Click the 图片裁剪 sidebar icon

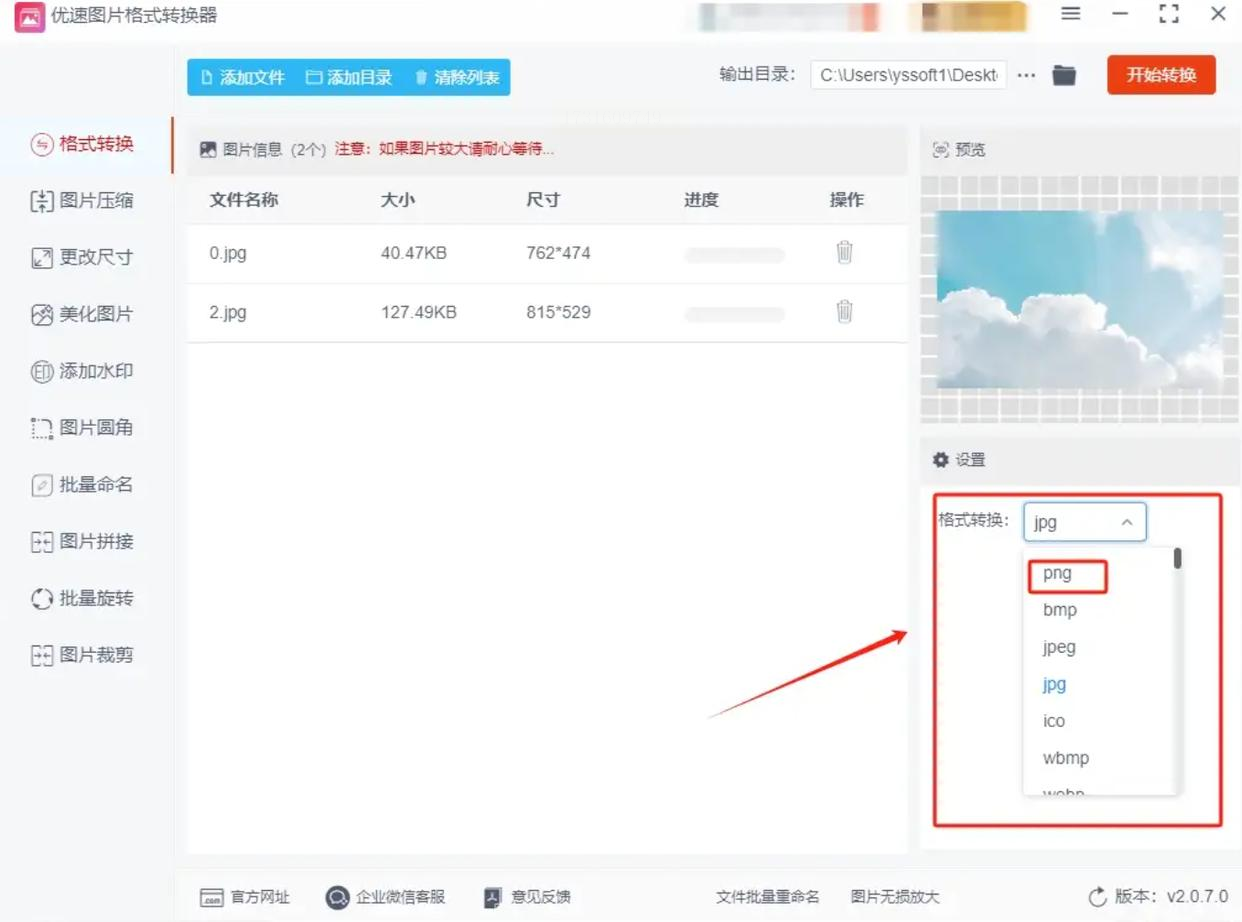(42, 656)
